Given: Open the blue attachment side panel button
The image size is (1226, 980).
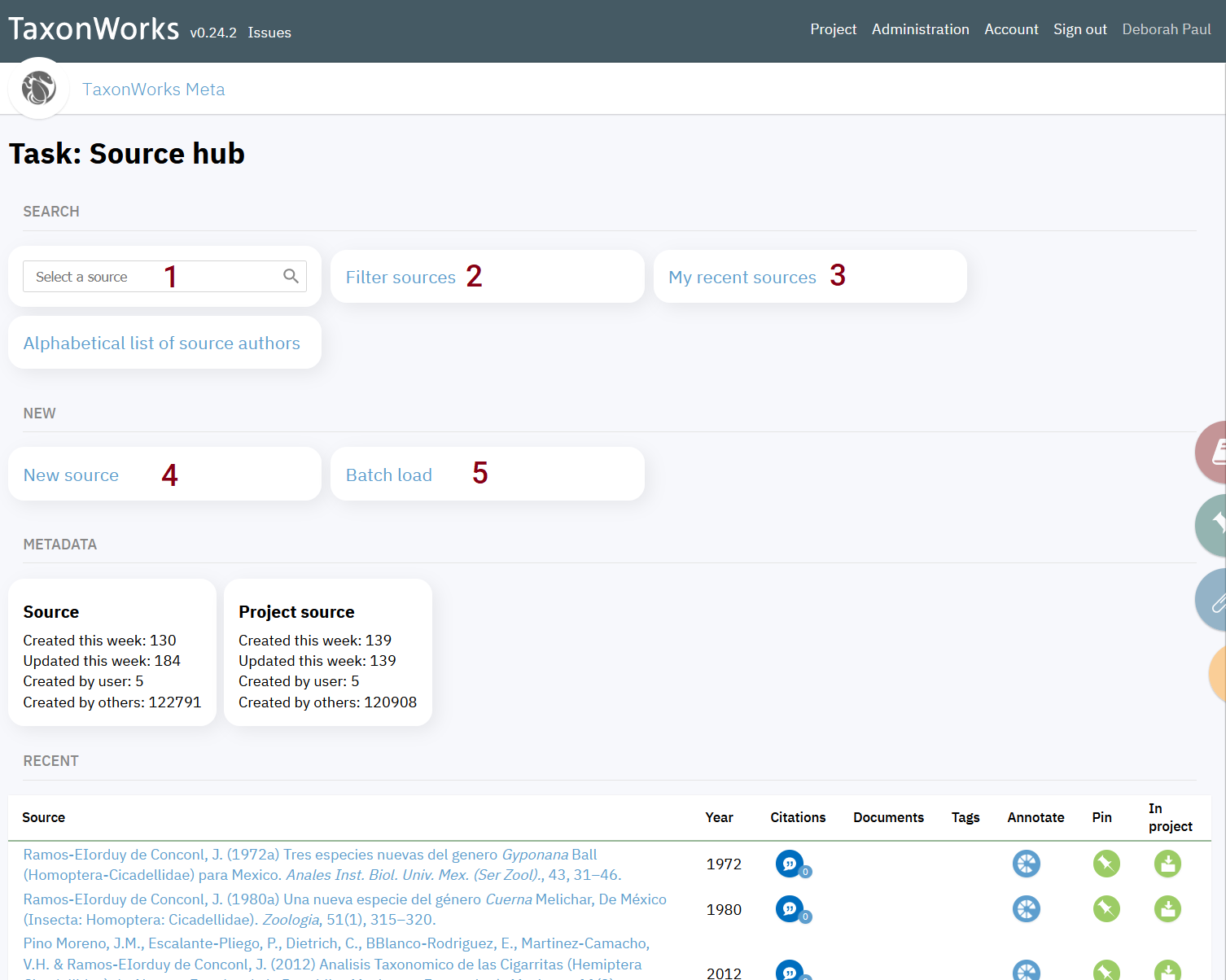Looking at the screenshot, I should click(x=1211, y=600).
